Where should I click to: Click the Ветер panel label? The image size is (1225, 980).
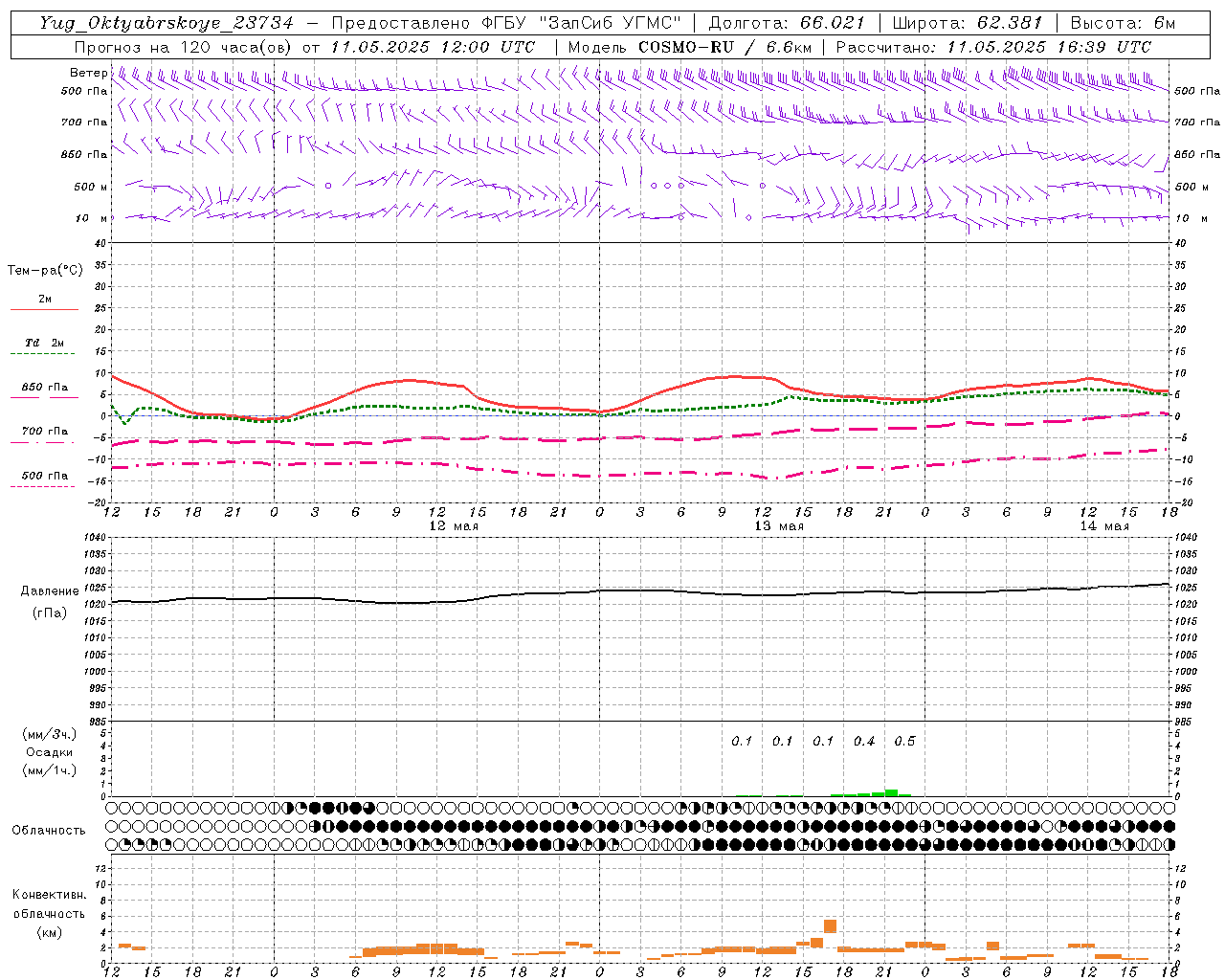coord(88,73)
